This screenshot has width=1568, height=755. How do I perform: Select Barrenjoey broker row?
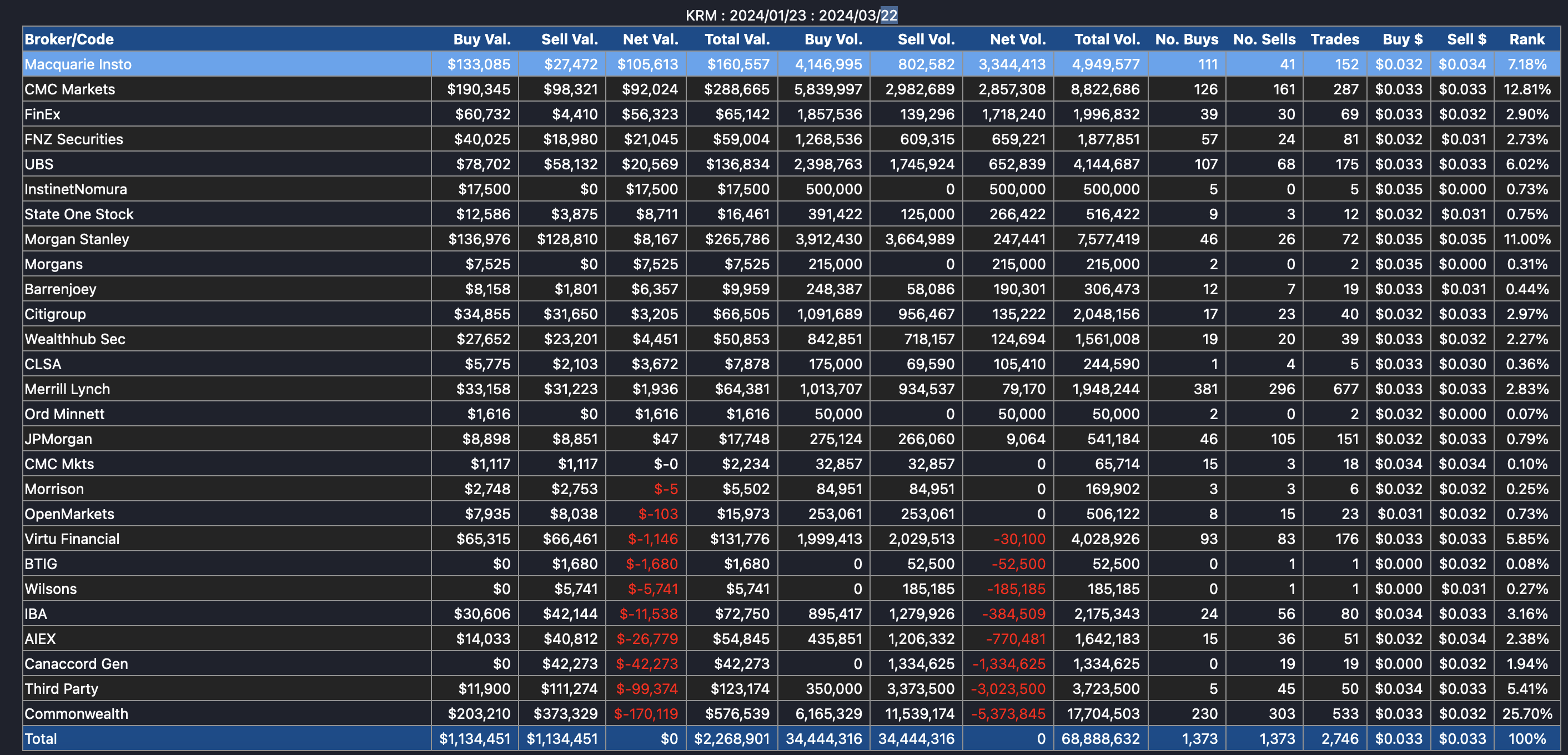(x=791, y=289)
